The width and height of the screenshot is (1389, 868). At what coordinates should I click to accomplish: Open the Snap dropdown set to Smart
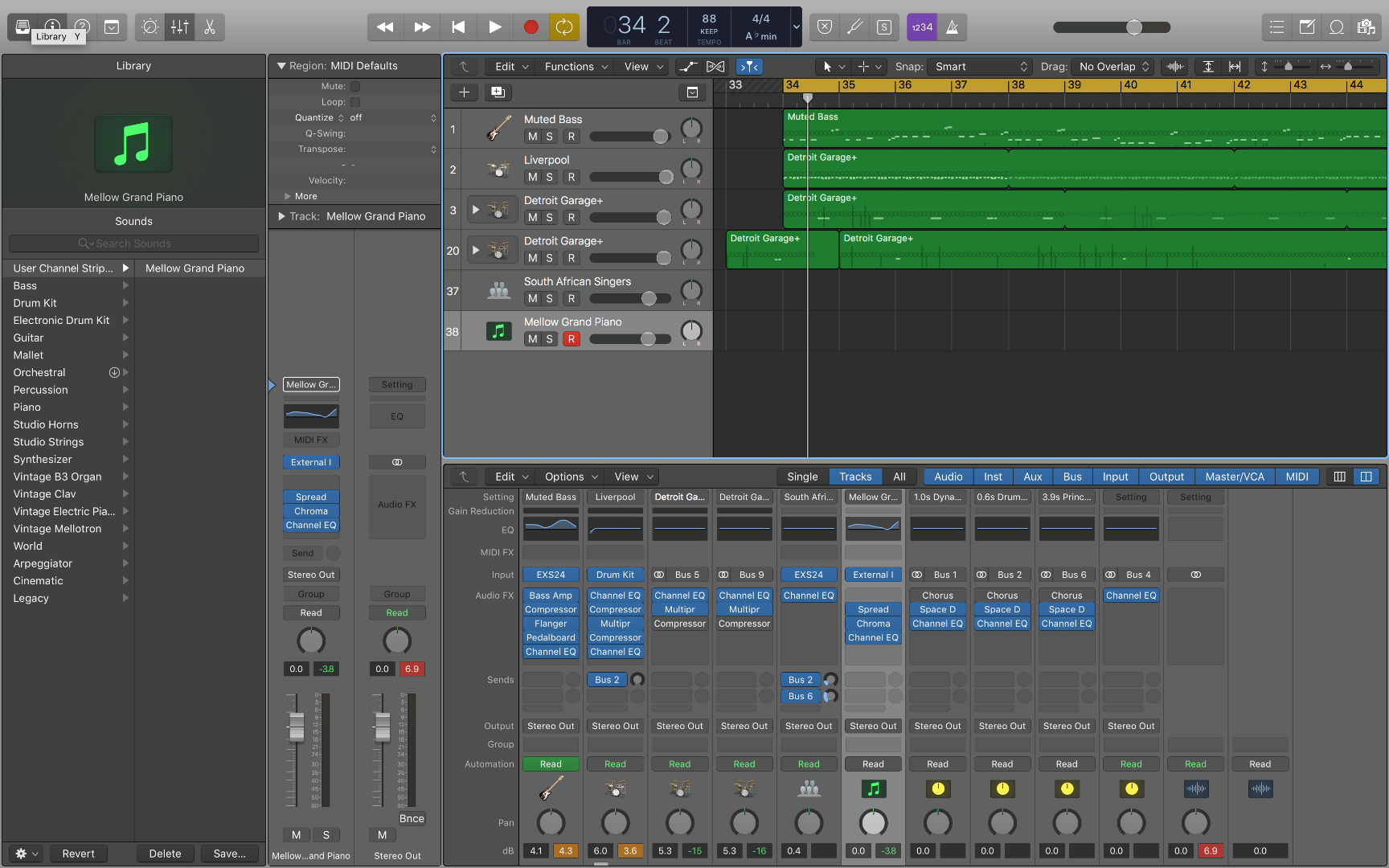tap(981, 67)
